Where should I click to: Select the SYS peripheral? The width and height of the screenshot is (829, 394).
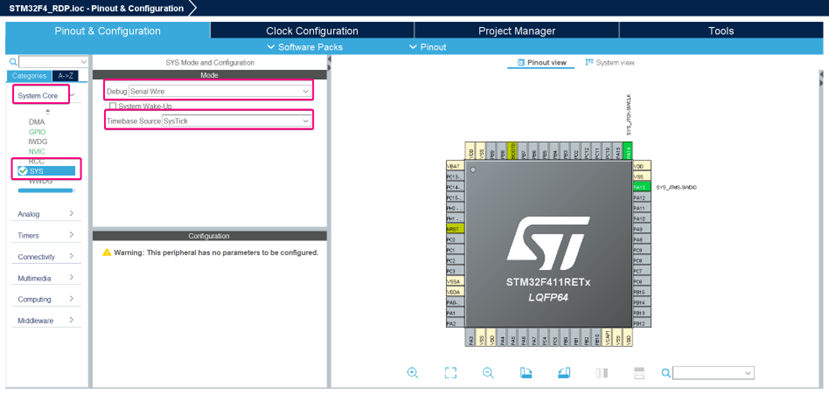46,171
